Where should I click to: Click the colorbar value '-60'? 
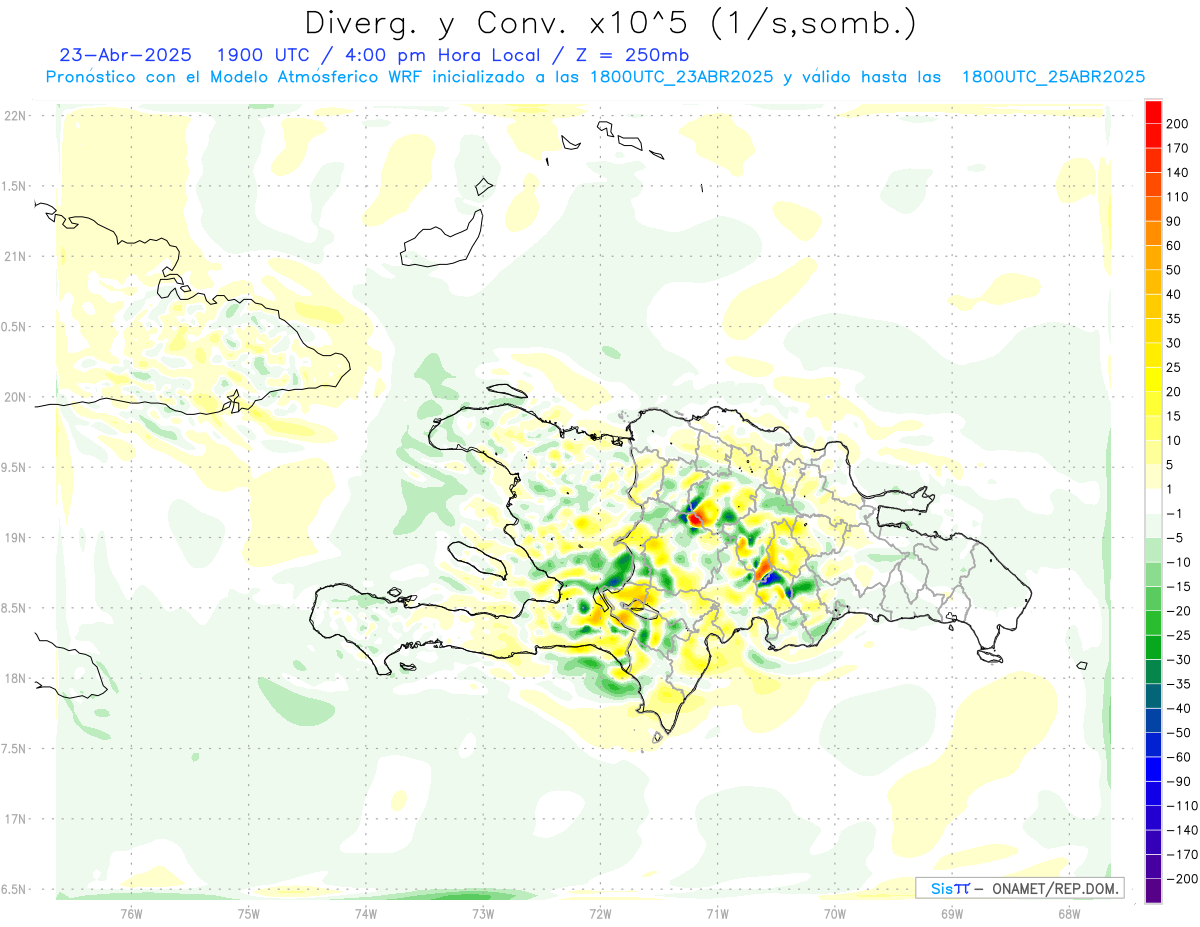tap(1180, 757)
